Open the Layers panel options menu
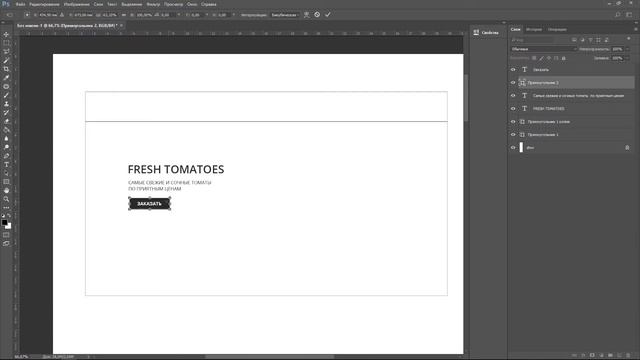 pyautogui.click(x=636, y=29)
